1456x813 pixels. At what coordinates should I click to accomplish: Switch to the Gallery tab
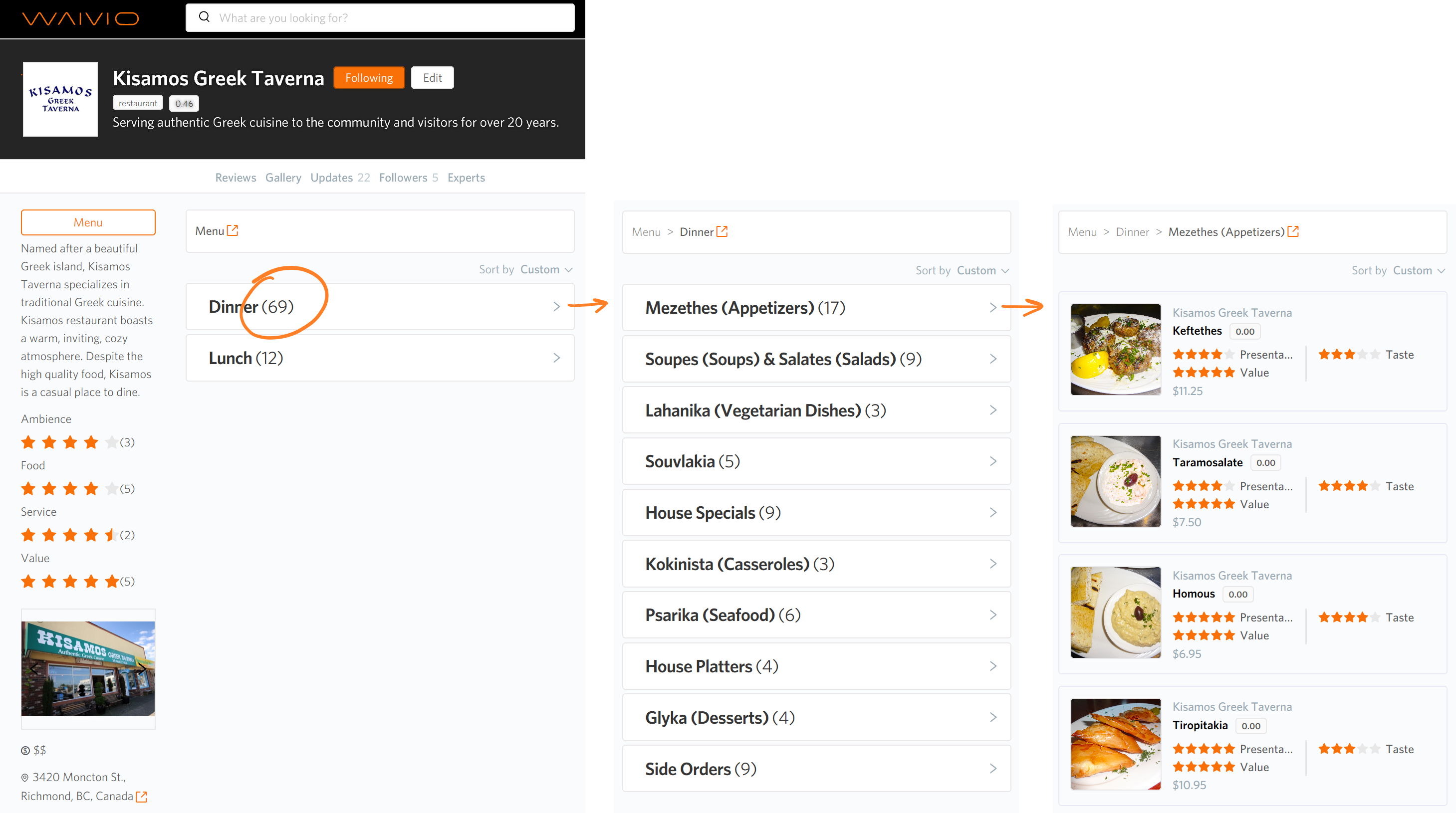[x=283, y=178]
